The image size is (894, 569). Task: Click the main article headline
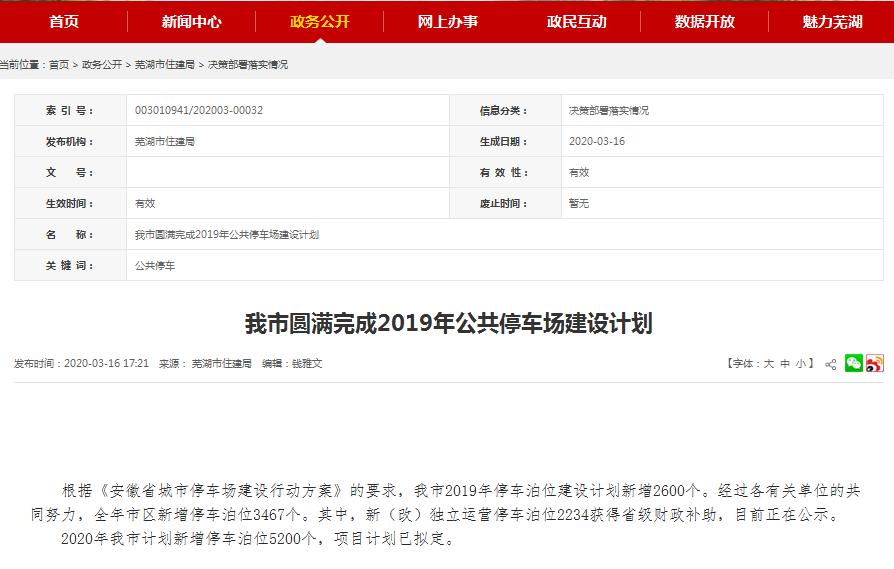(x=449, y=323)
